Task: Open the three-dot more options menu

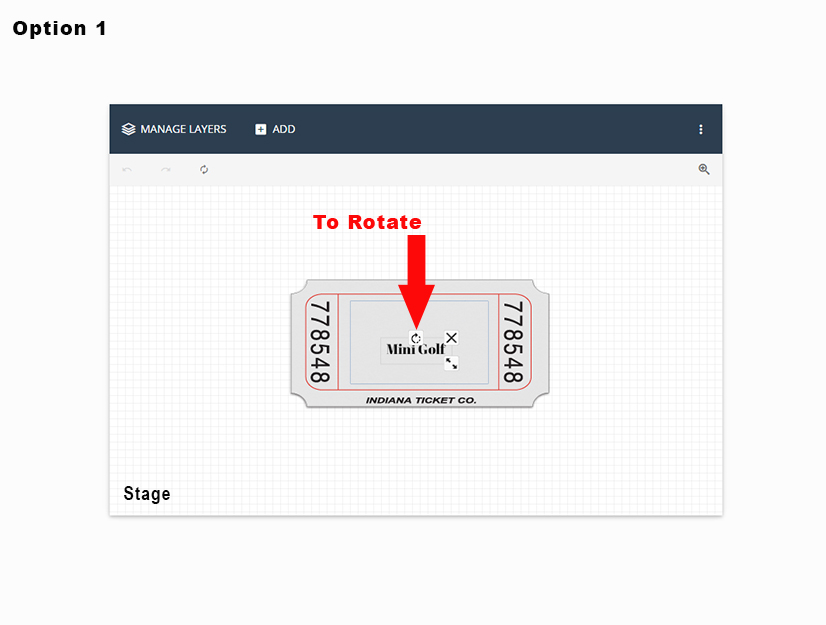Action: coord(701,129)
